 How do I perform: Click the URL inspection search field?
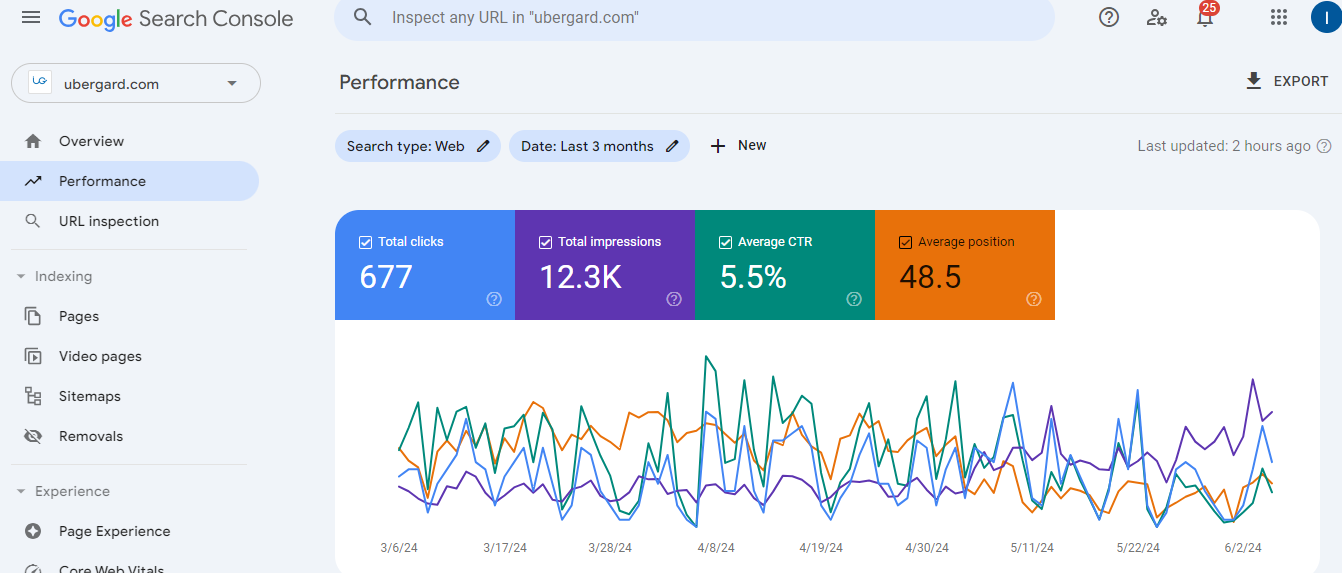pos(700,18)
